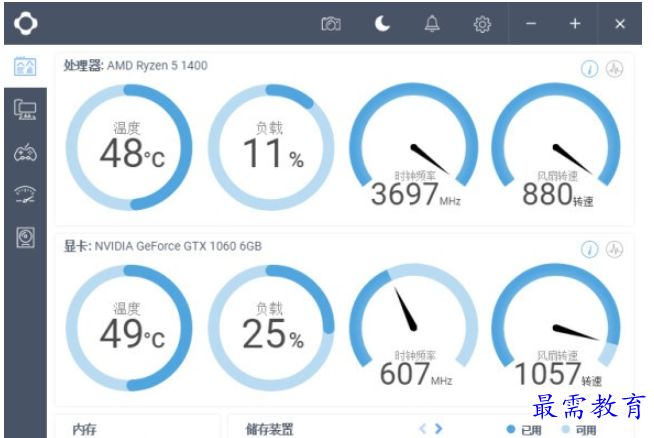Click the processor load 11% gauge
Viewport: 654px width, 438px height.
pyautogui.click(x=271, y=147)
